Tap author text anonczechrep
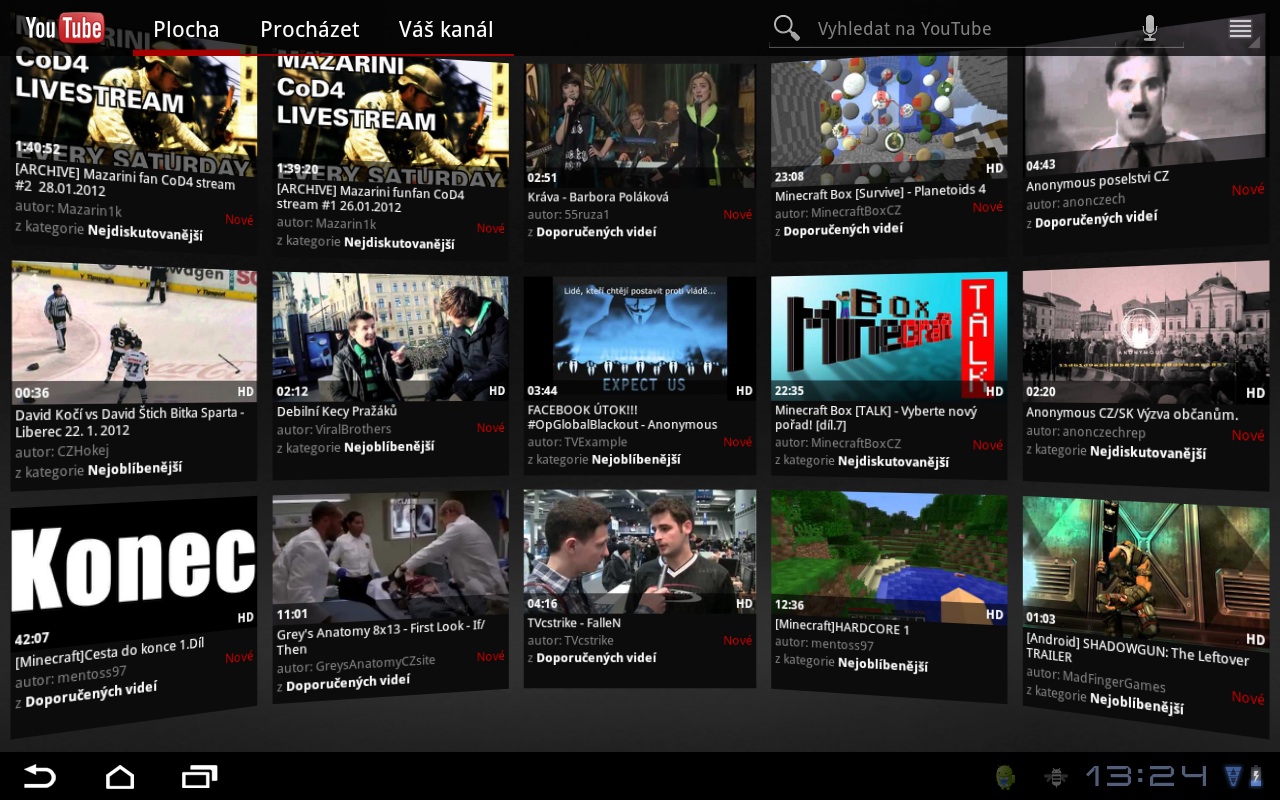 pos(1103,432)
